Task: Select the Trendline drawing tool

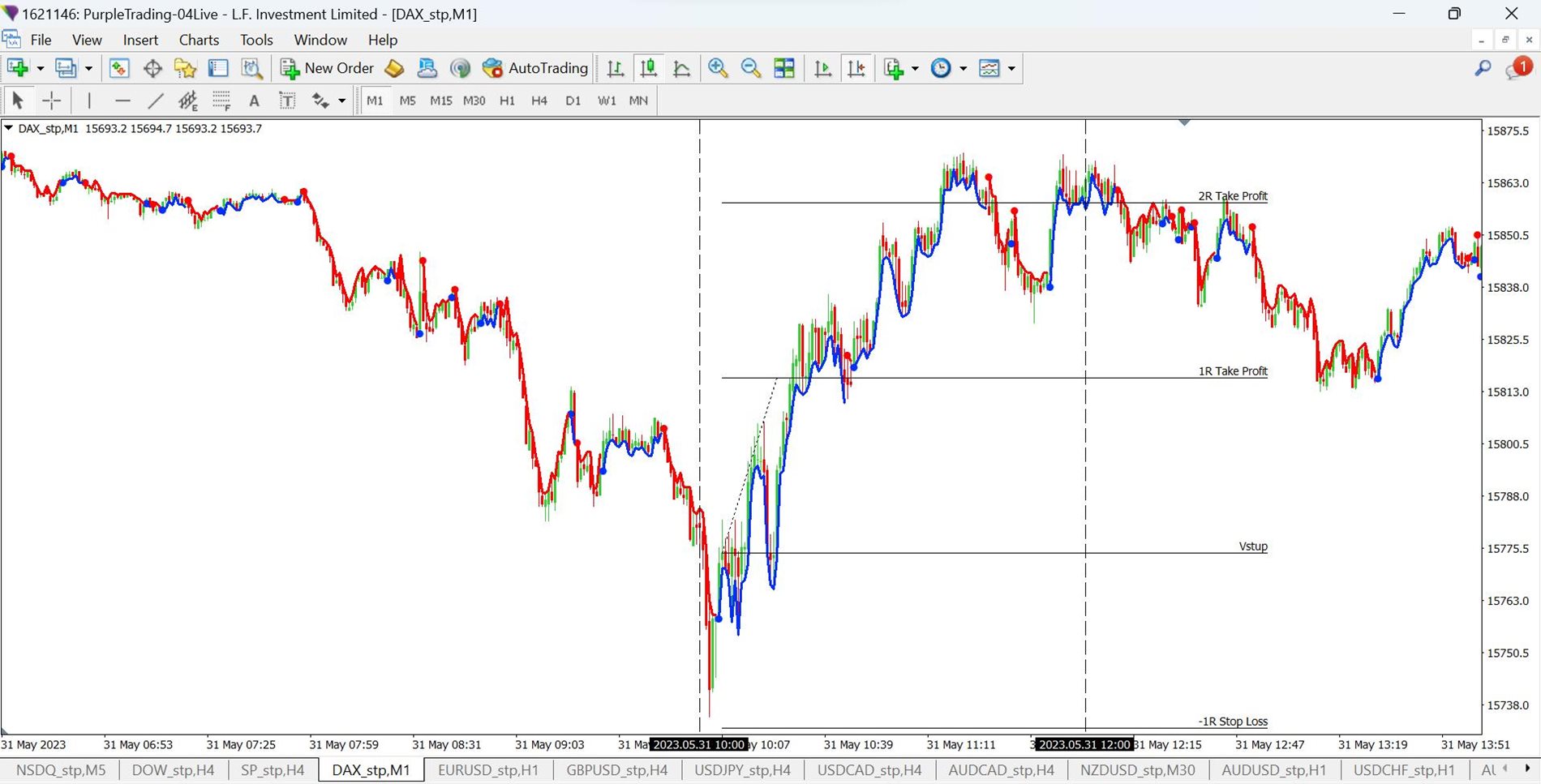Action: [x=156, y=101]
